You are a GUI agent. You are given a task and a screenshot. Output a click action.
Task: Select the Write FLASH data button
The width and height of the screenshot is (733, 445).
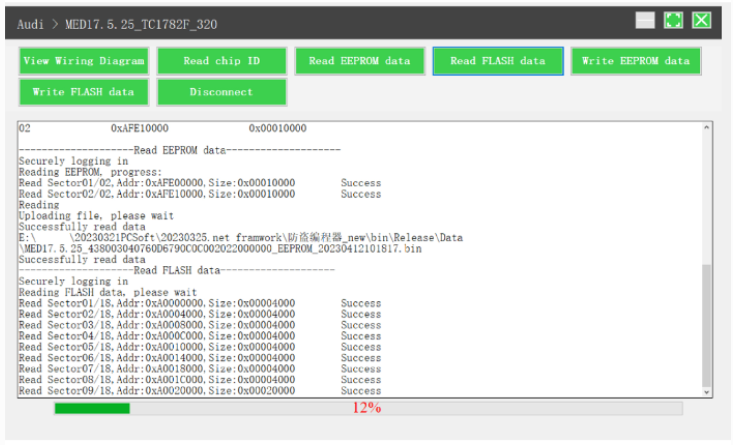pos(84,92)
